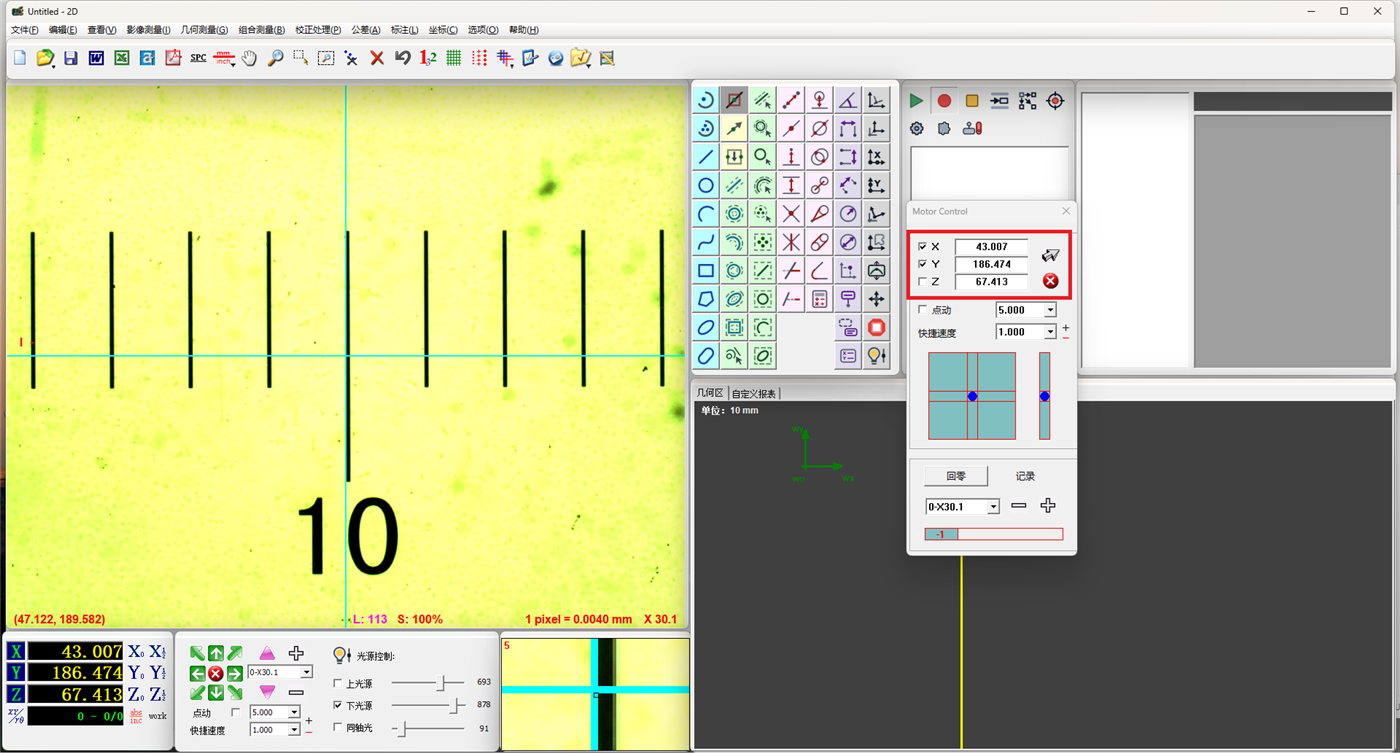This screenshot has height=753, width=1400.
Task: Open the 文件(F) menu
Action: (24, 30)
